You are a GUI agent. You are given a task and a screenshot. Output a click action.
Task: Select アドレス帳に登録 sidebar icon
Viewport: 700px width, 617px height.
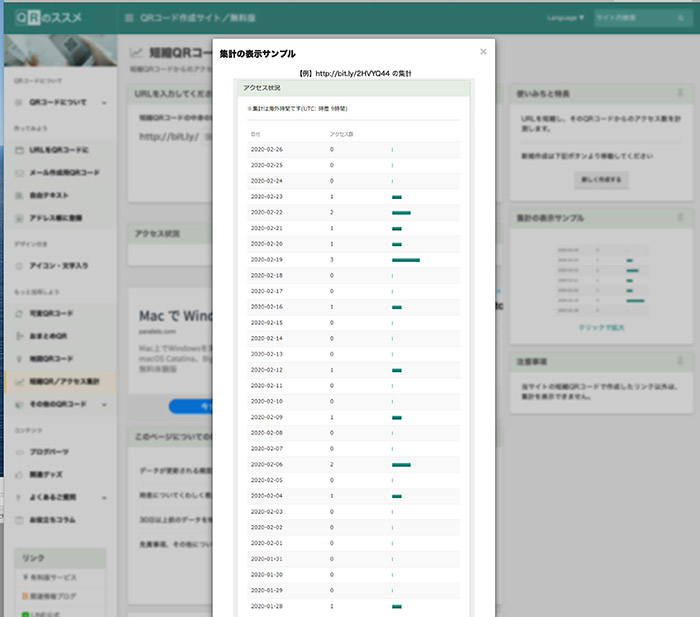pyautogui.click(x=19, y=218)
